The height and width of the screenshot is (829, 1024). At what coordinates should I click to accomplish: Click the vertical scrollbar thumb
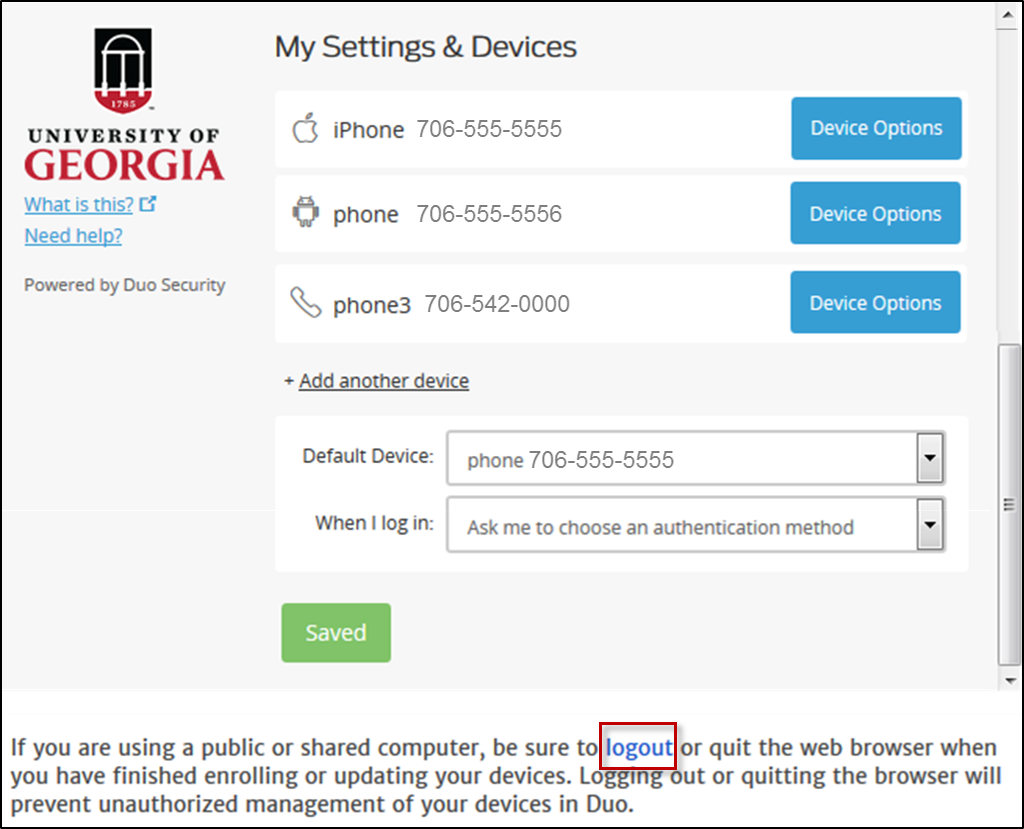coord(1010,504)
